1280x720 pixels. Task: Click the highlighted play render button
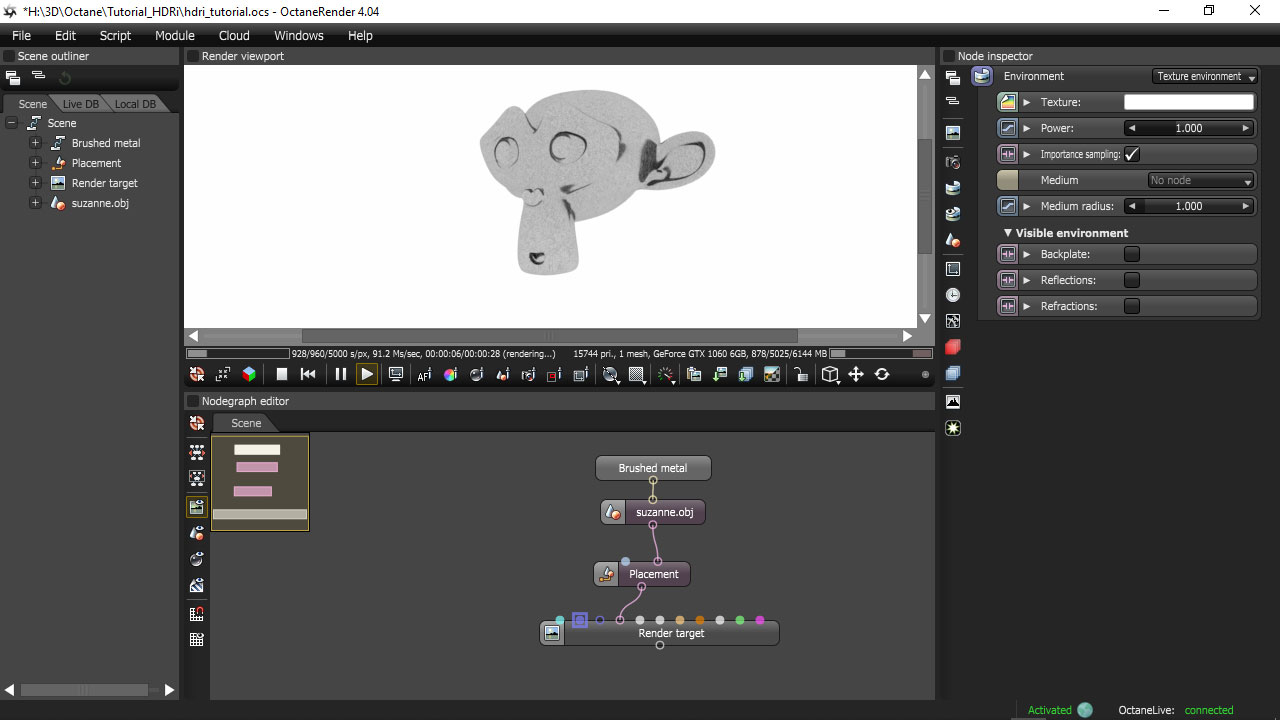[x=367, y=374]
